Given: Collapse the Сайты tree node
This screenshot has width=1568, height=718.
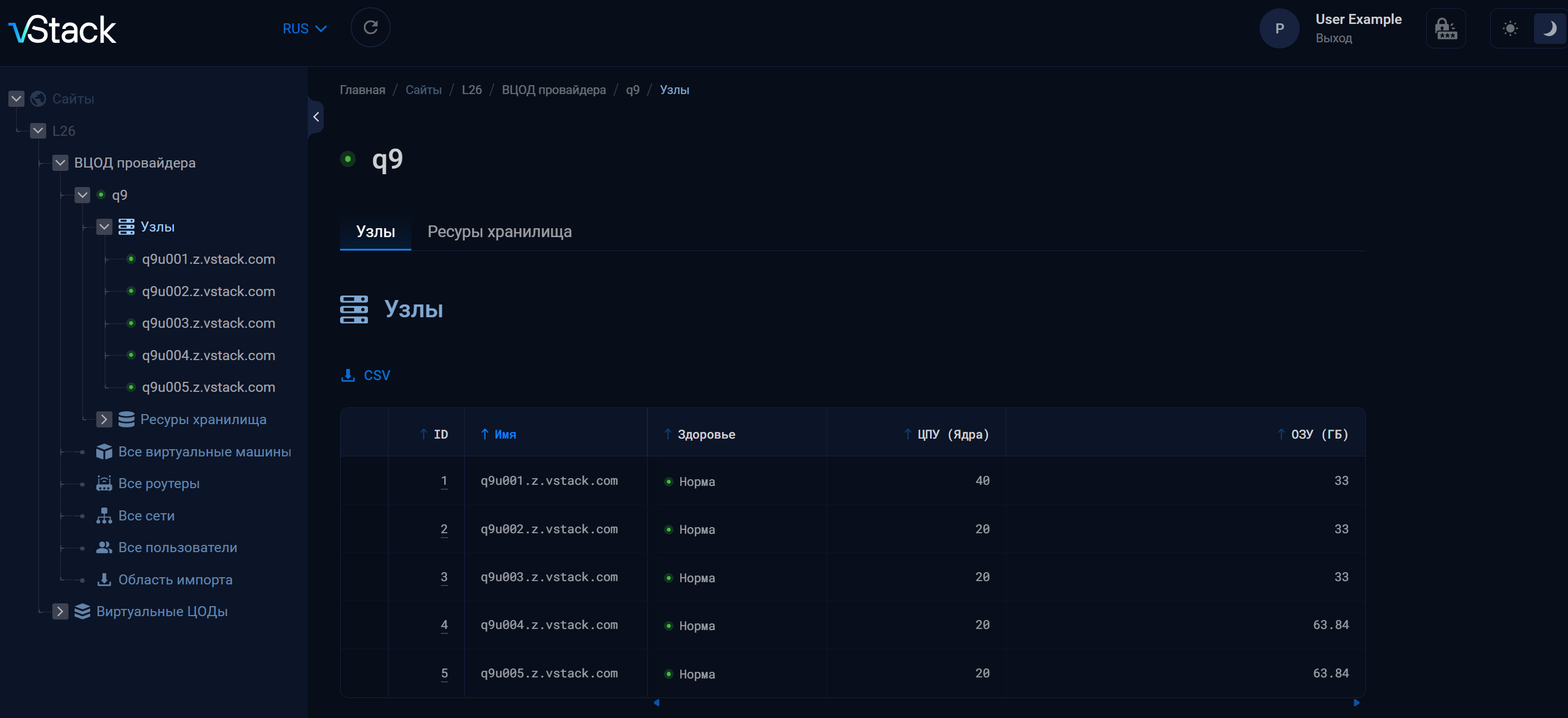Looking at the screenshot, I should [x=17, y=99].
